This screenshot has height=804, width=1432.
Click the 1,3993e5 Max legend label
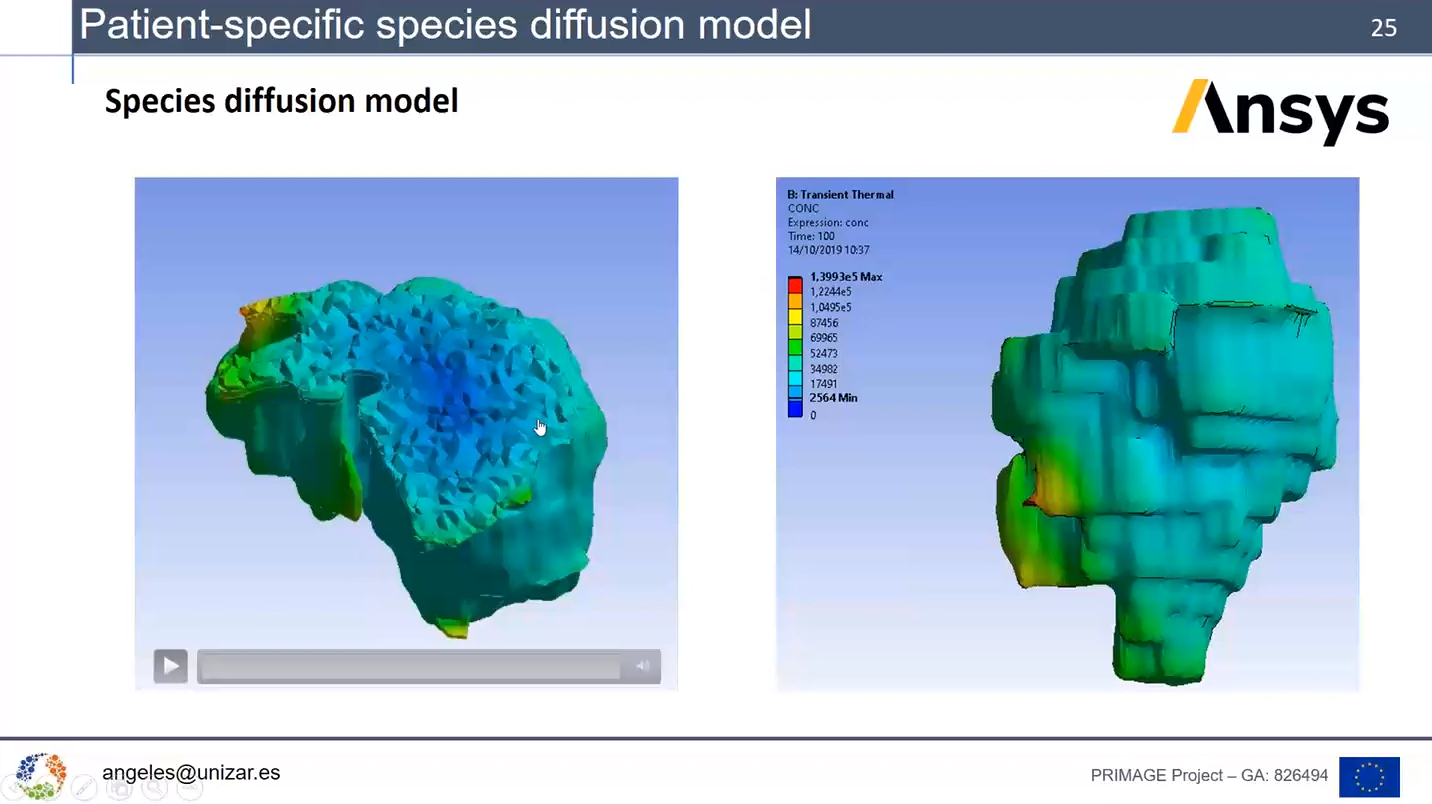click(846, 277)
